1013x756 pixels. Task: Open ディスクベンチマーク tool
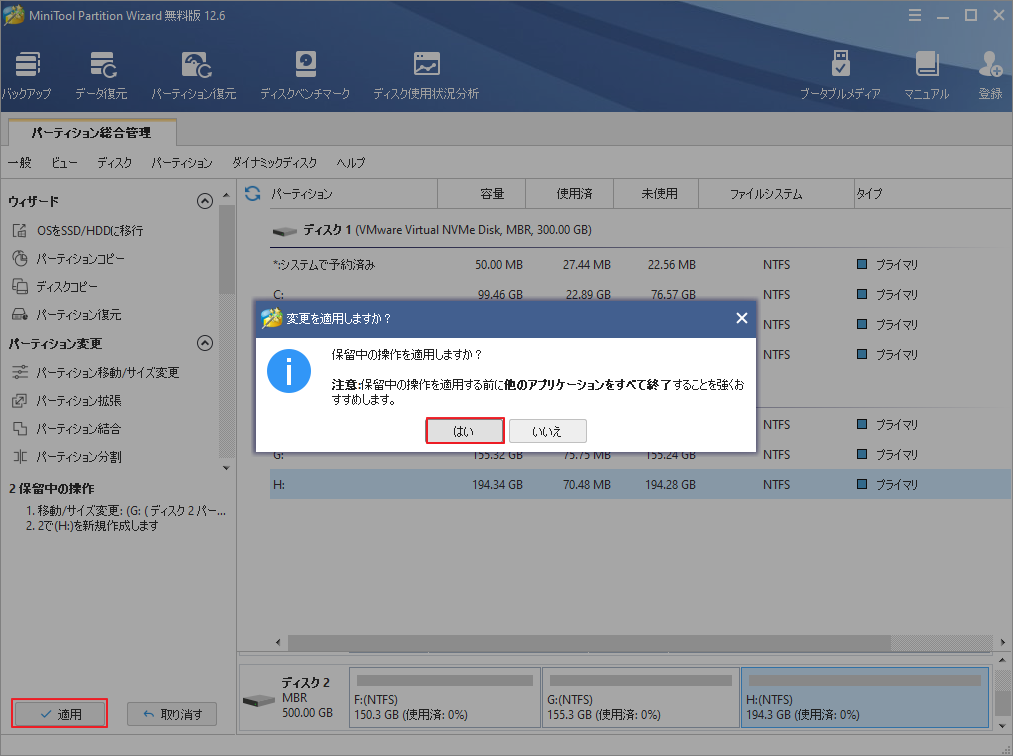(x=305, y=70)
